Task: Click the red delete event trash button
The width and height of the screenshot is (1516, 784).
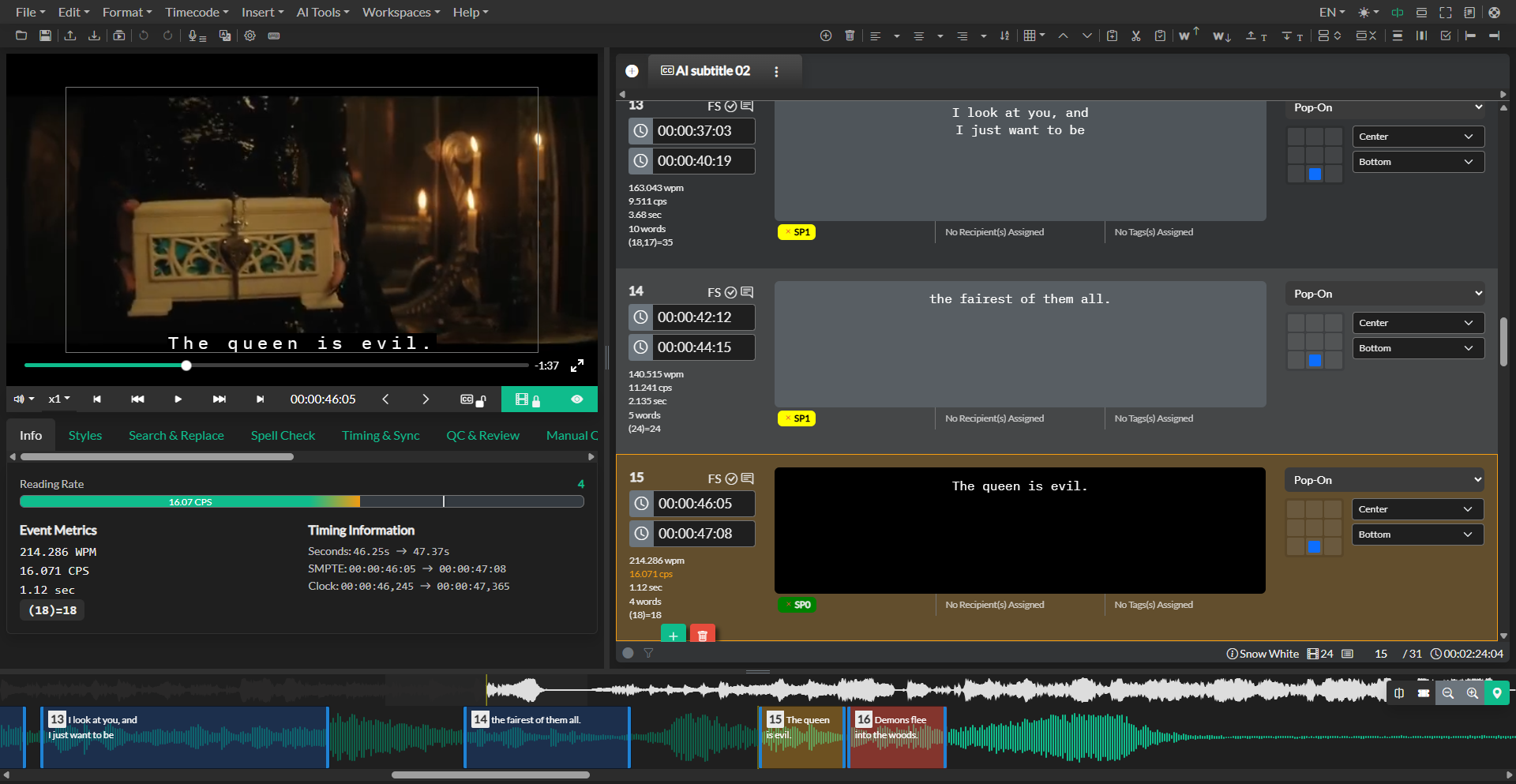Action: 702,635
